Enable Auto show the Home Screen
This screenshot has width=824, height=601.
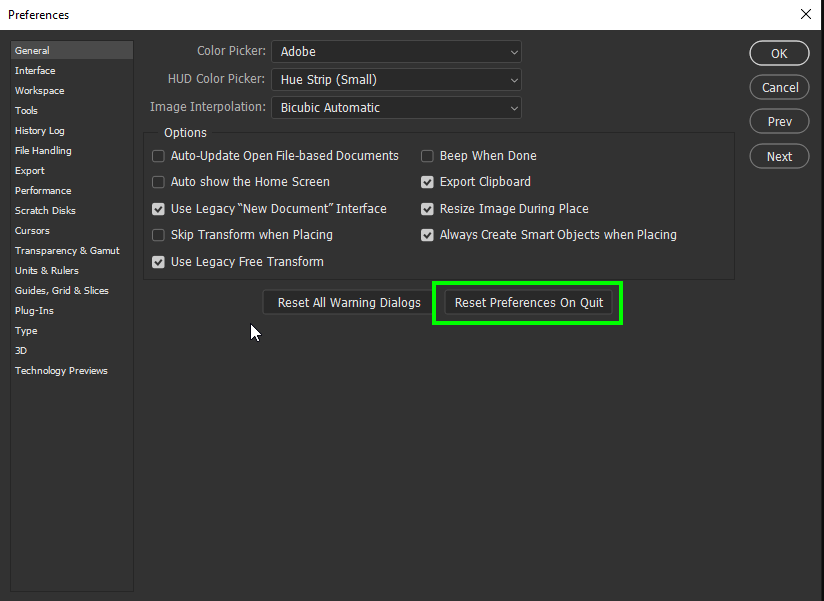[157, 182]
